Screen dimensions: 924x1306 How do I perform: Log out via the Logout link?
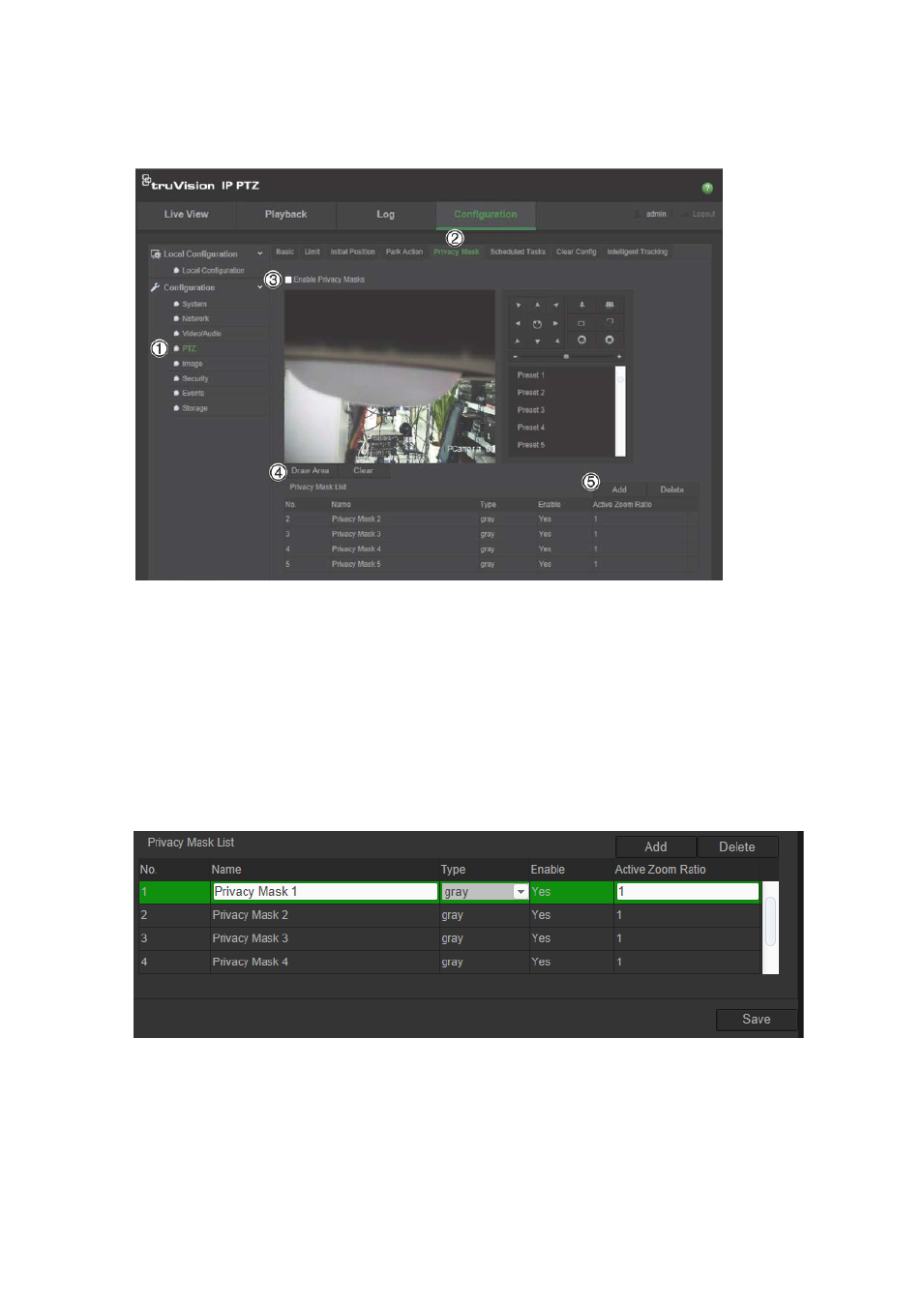(x=703, y=214)
